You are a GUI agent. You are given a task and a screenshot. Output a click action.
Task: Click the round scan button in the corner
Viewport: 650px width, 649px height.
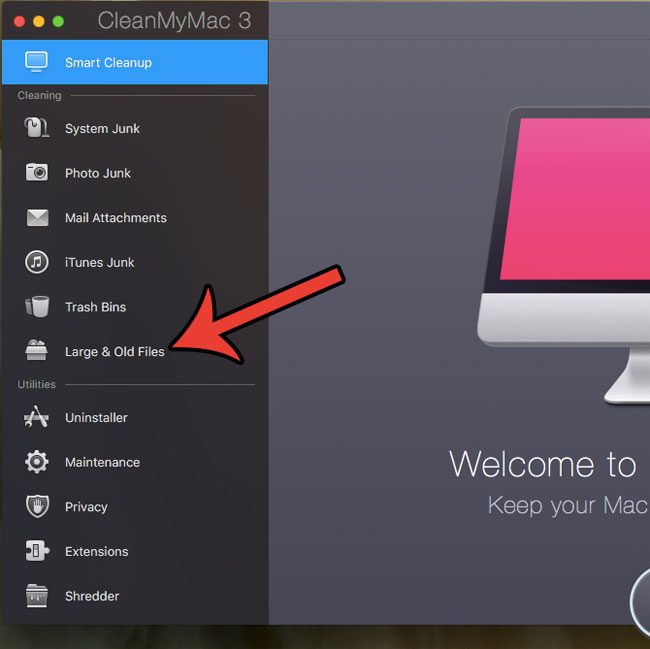(x=640, y=602)
